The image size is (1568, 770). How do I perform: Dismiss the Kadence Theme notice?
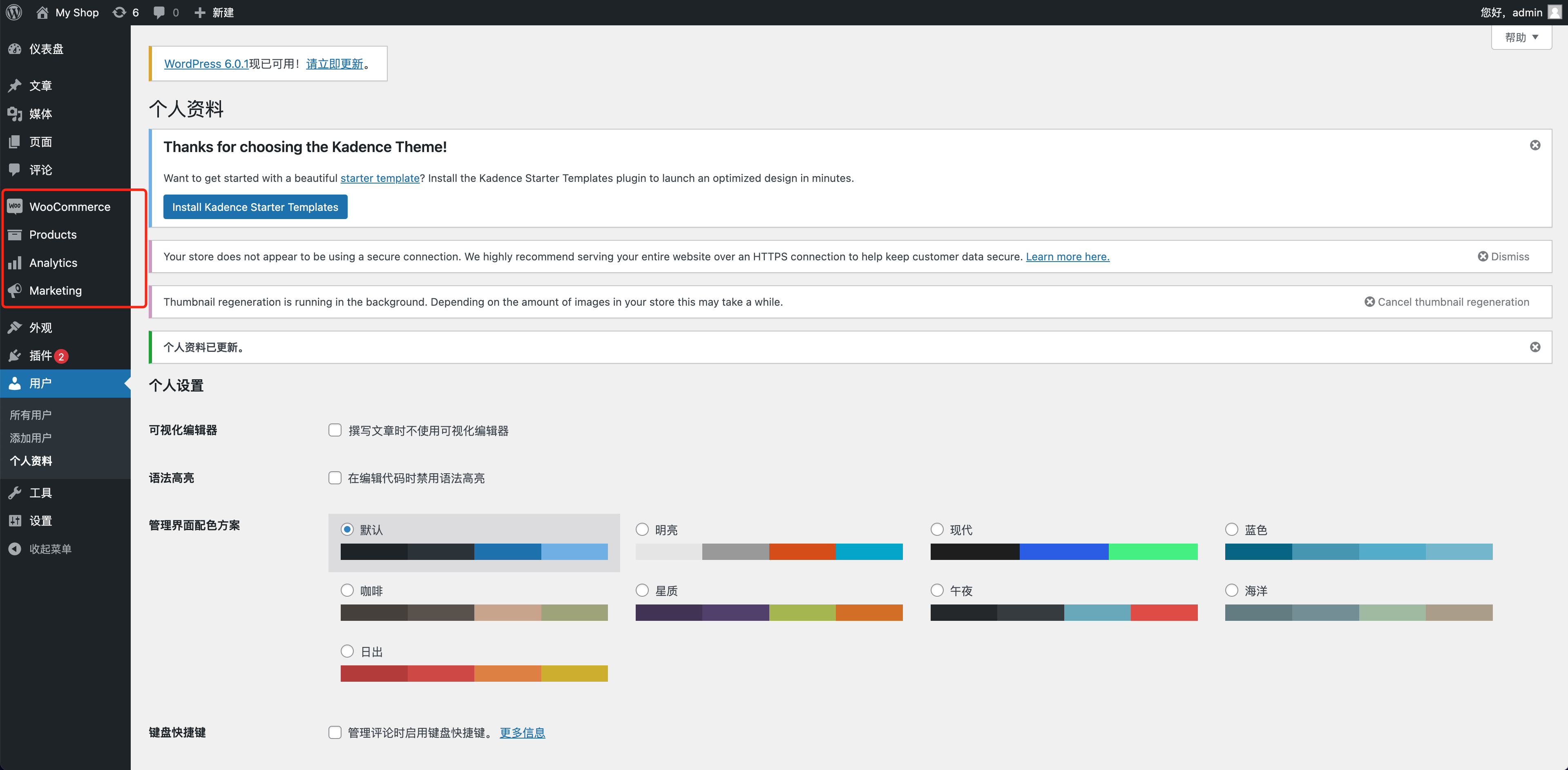pos(1534,145)
